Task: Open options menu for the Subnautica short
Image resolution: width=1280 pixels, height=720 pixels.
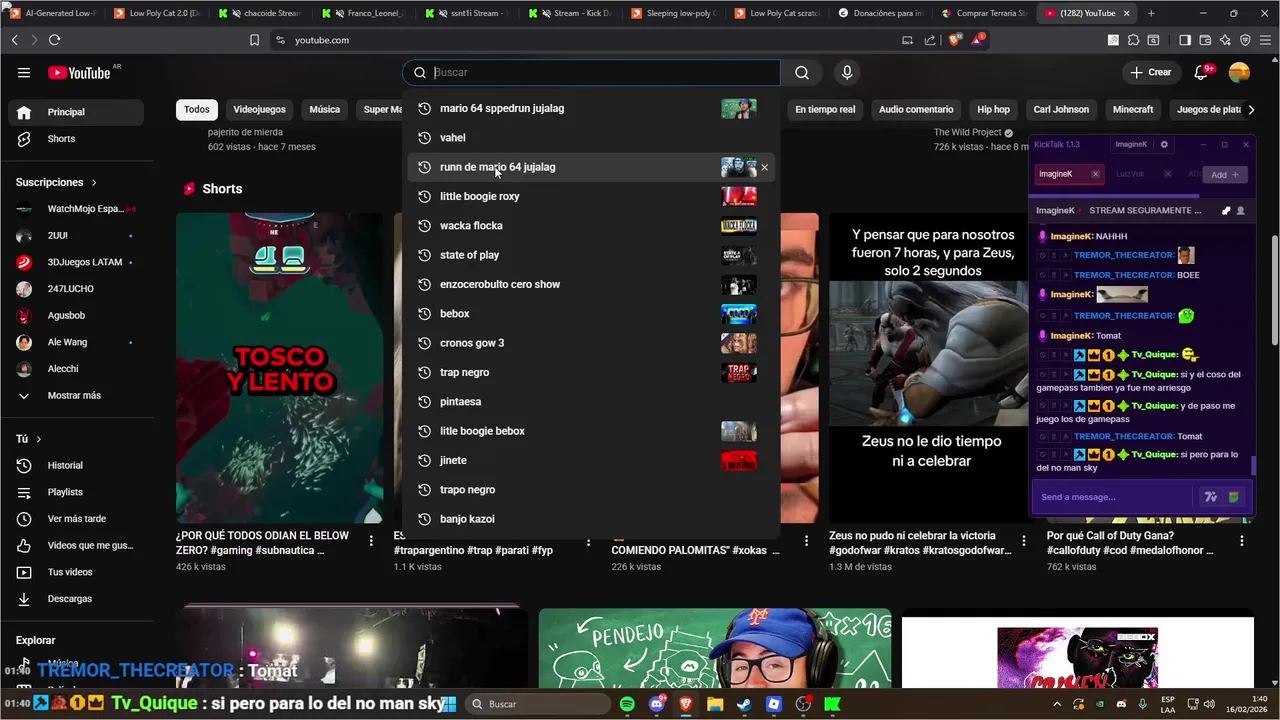Action: (x=371, y=541)
